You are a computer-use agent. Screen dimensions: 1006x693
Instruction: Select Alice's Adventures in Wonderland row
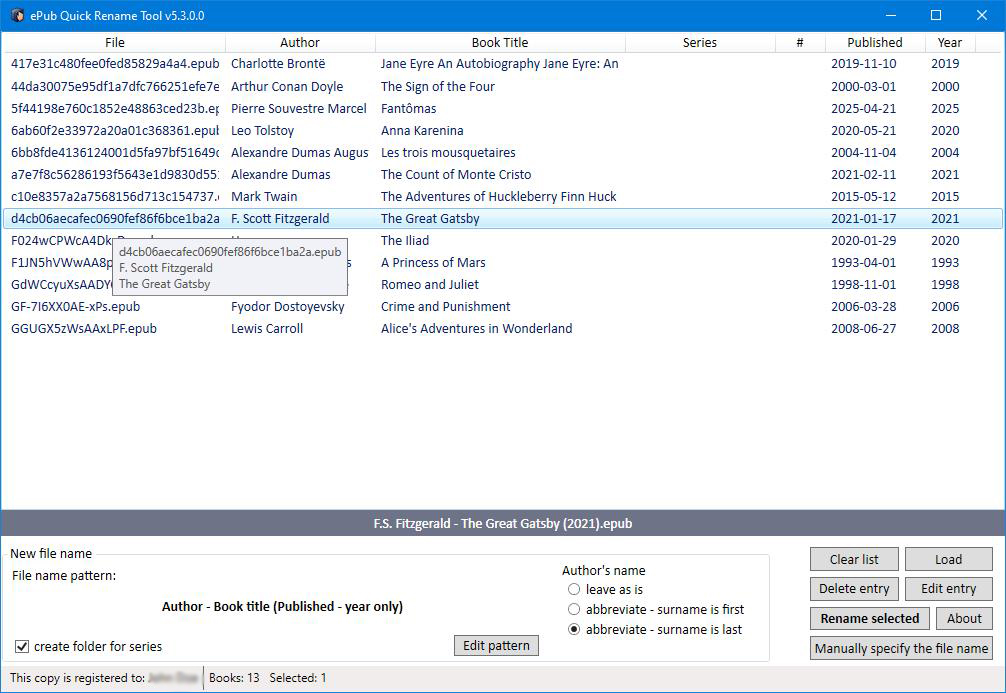[x=476, y=329]
